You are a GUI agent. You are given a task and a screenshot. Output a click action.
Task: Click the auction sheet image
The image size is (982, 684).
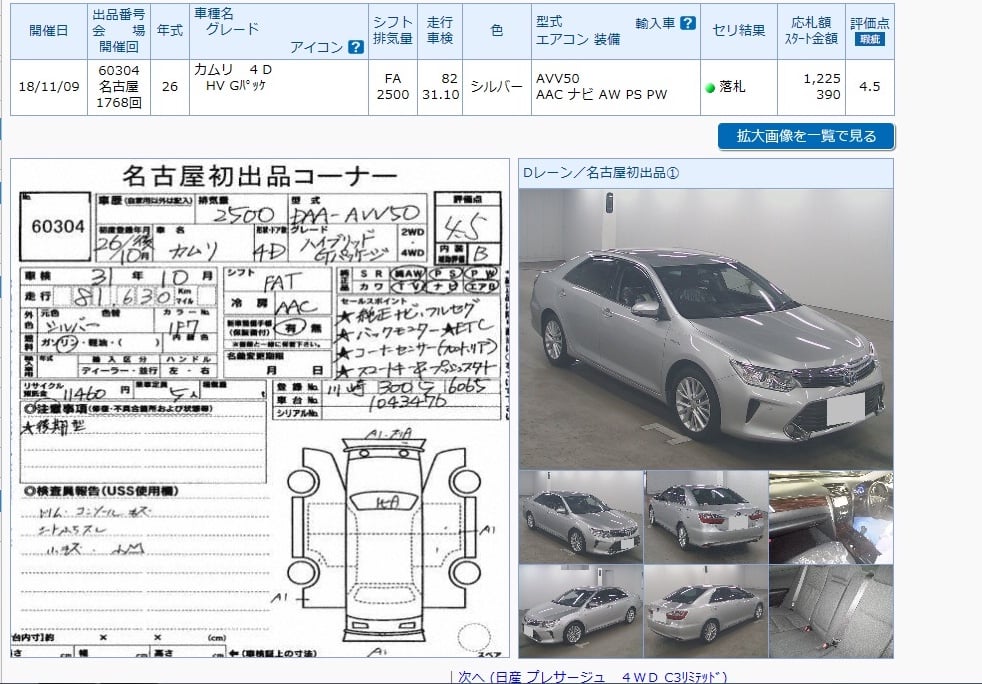(x=260, y=408)
